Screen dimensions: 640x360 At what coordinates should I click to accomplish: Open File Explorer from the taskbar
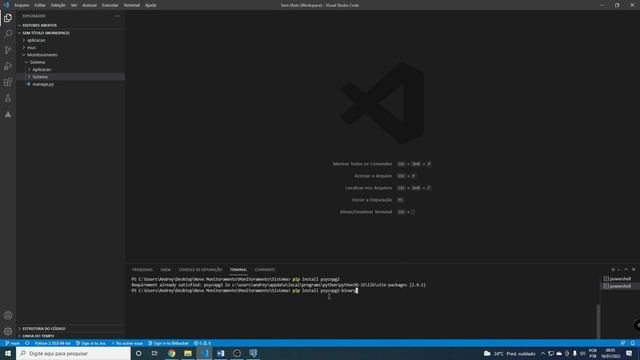tap(188, 353)
